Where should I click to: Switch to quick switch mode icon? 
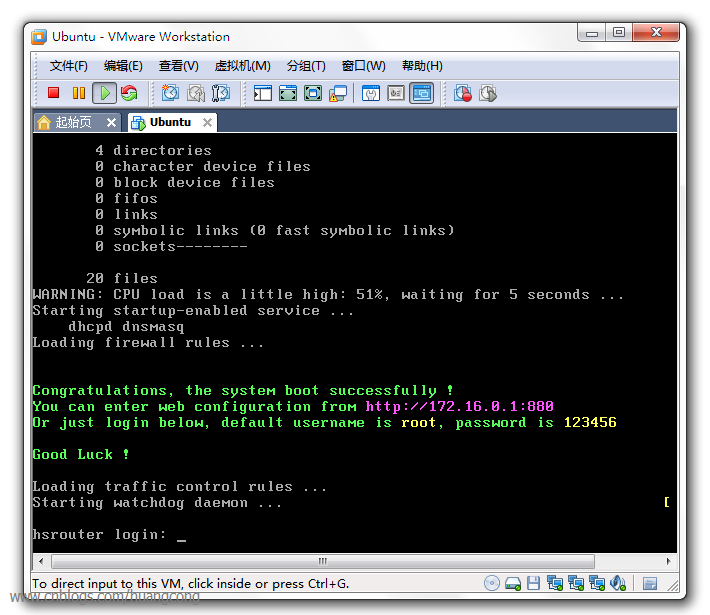coord(288,93)
